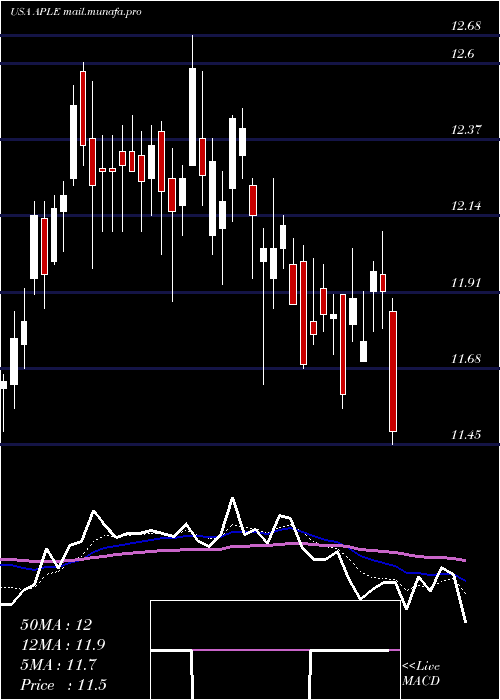Click the last large red candlestick
This screenshot has height=700, width=500.
click(x=393, y=371)
